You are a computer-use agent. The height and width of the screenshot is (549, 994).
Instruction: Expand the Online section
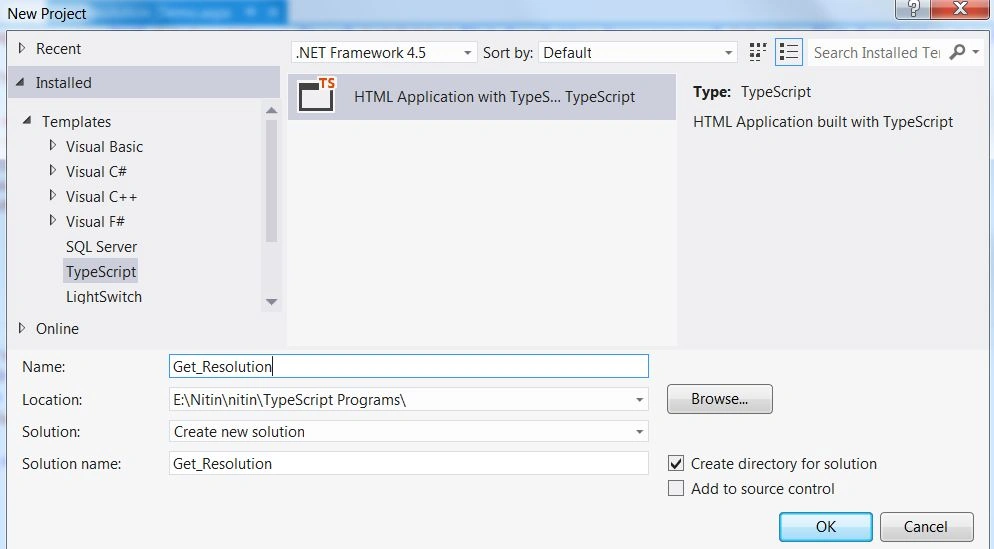coord(22,328)
